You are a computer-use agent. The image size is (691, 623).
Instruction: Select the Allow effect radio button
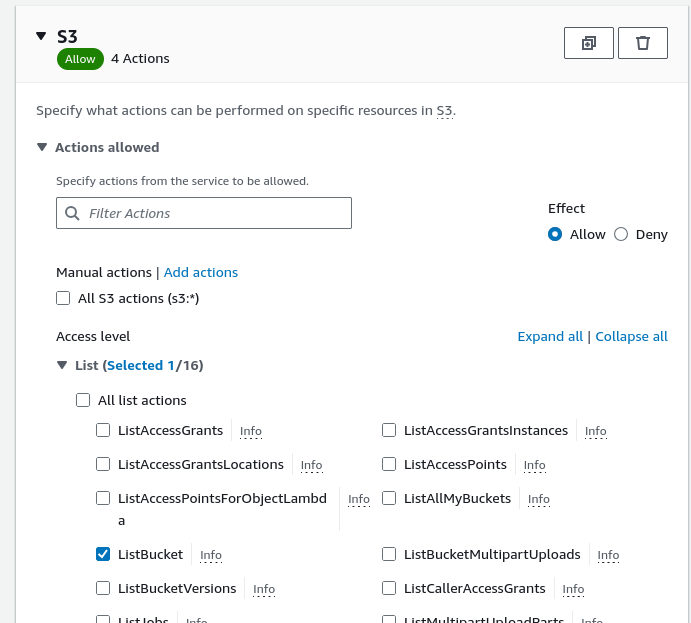coord(555,234)
